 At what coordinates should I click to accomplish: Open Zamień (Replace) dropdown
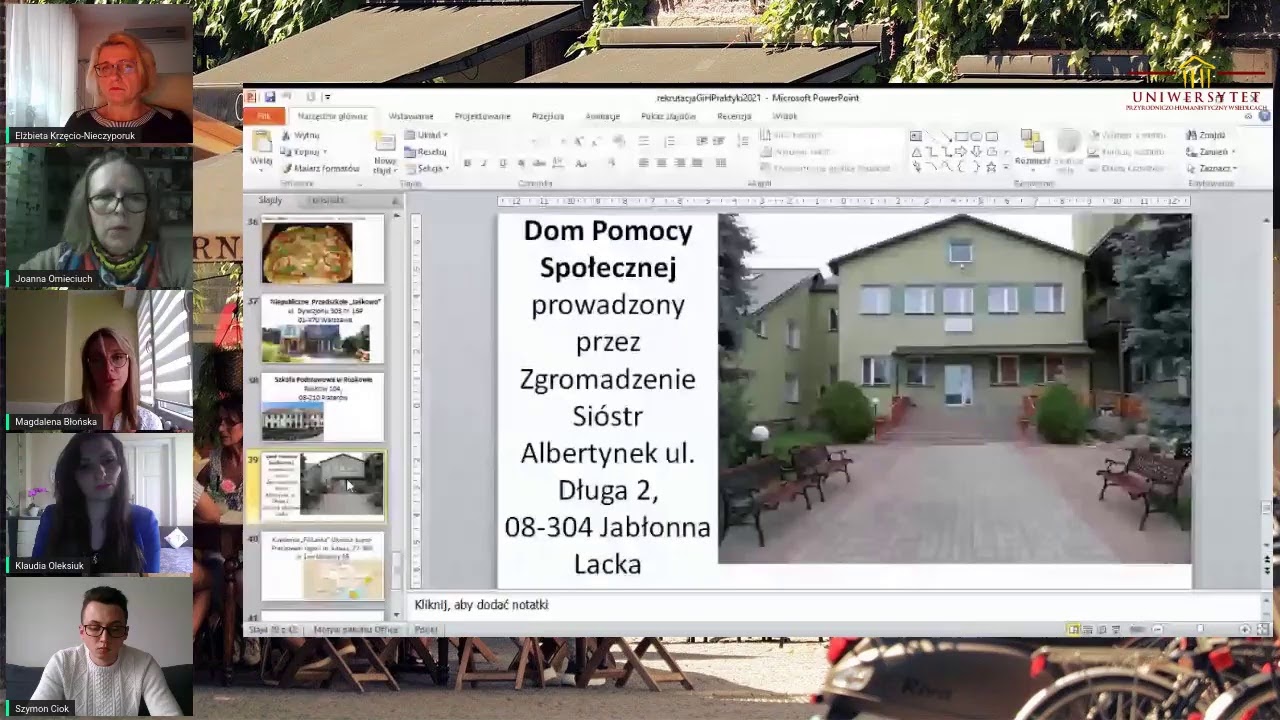click(x=1209, y=152)
